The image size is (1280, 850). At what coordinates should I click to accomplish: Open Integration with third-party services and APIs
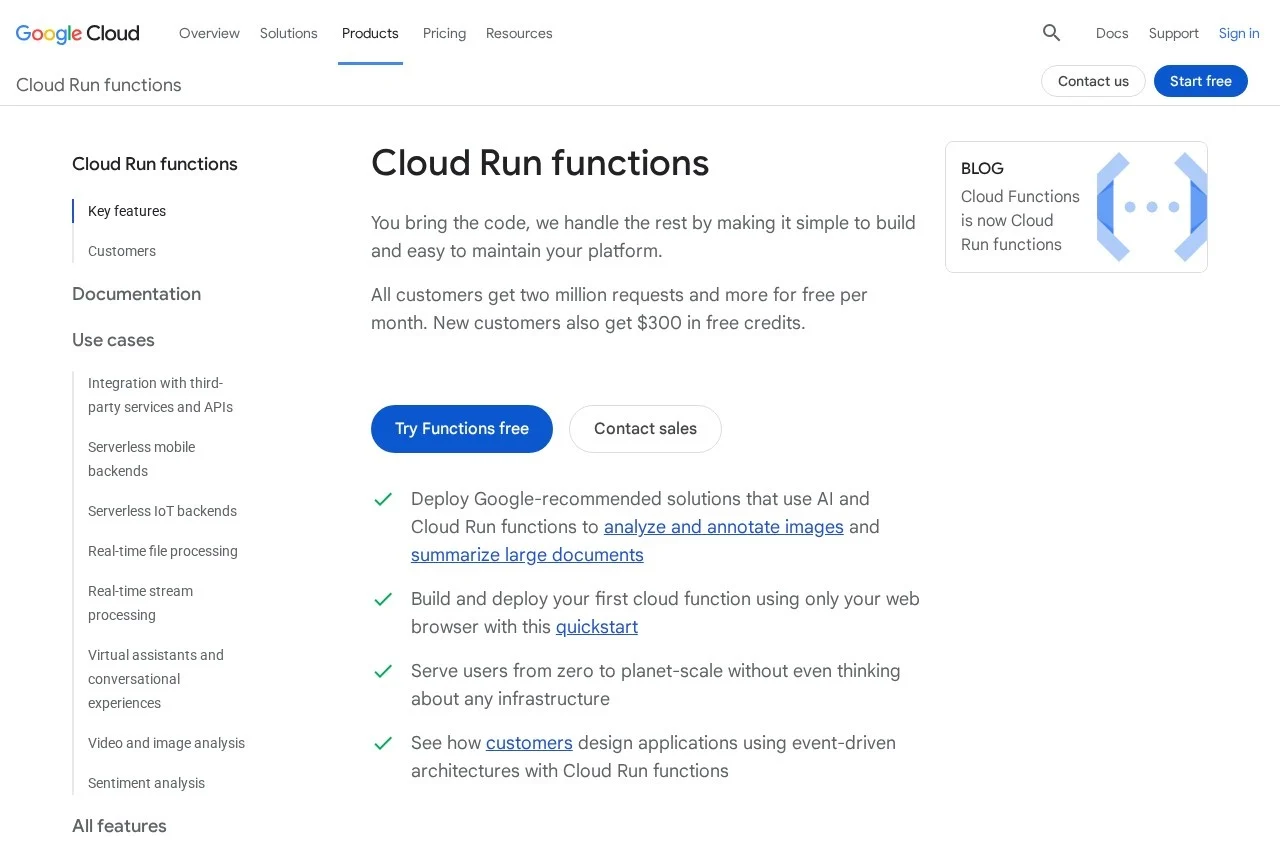[160, 395]
